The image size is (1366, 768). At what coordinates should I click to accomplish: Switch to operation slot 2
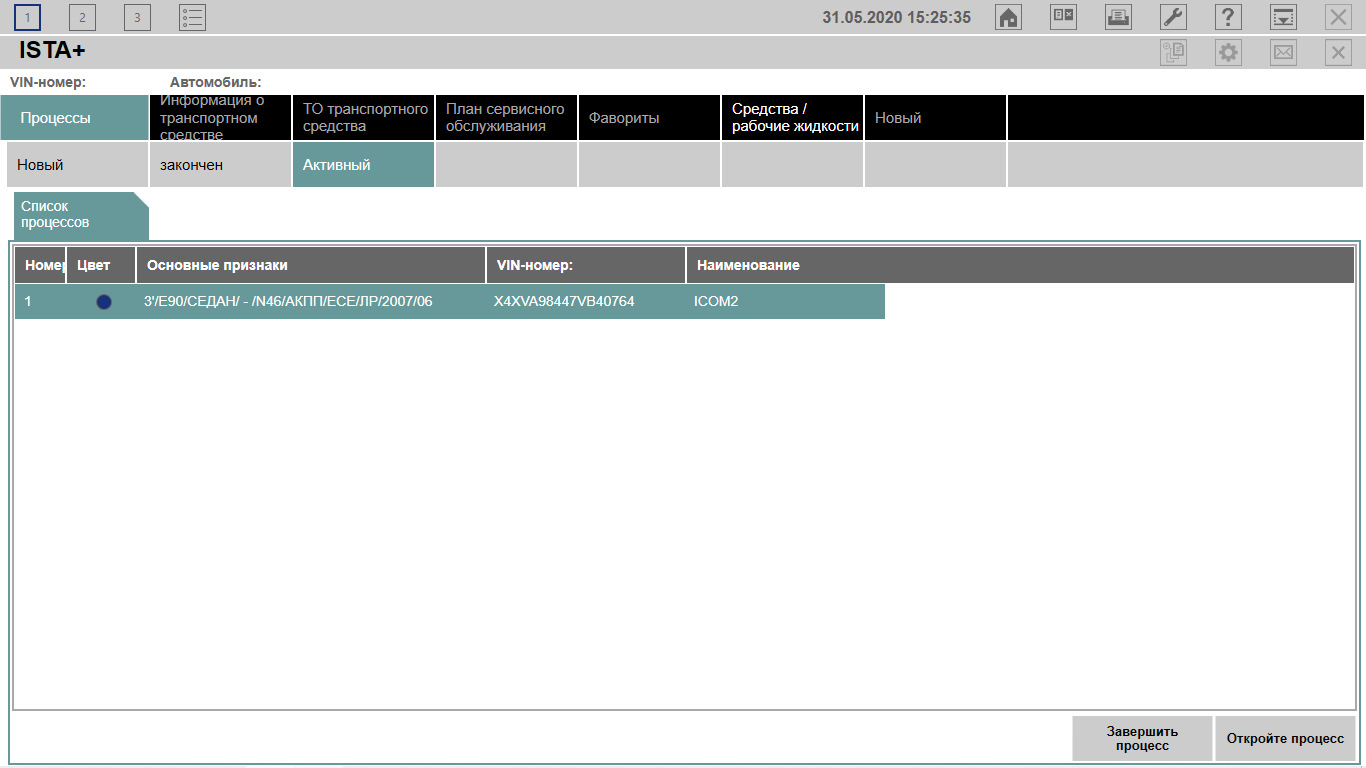tap(82, 17)
